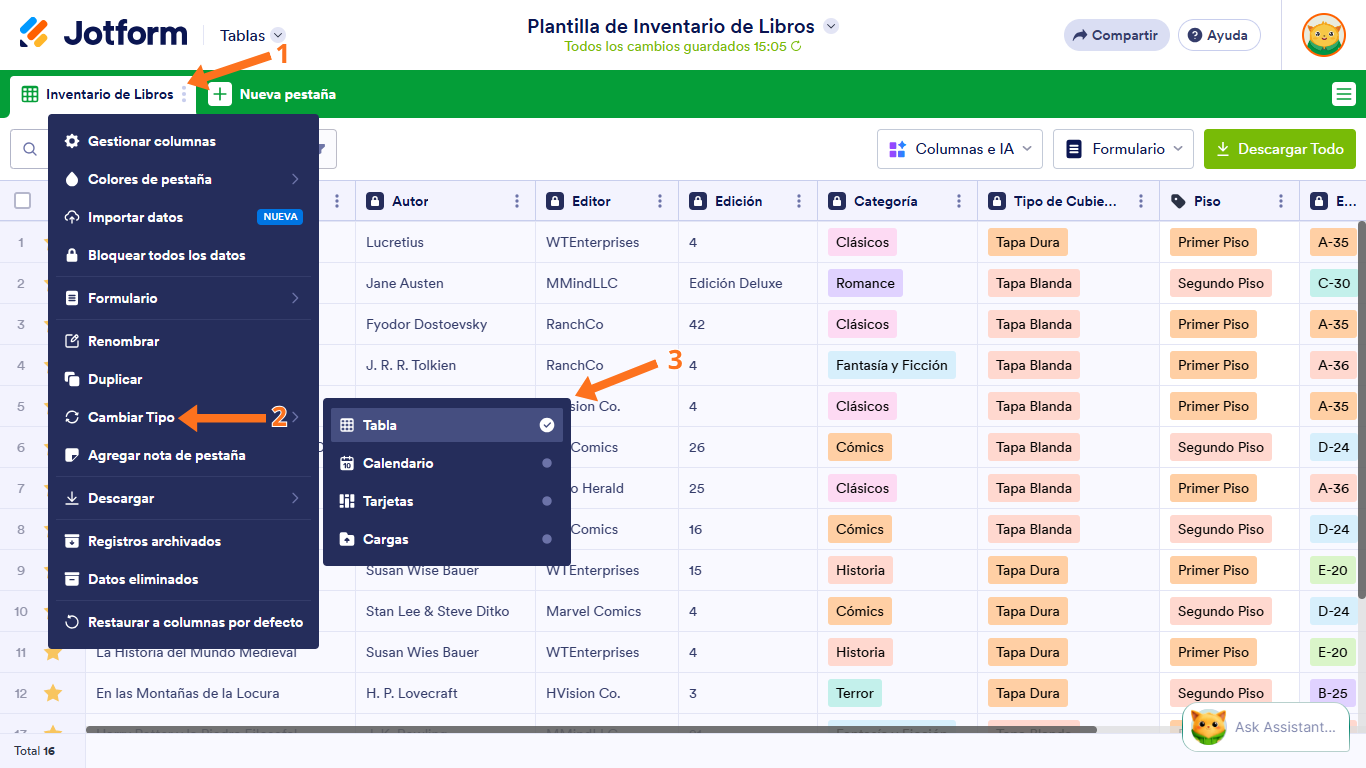1366x768 pixels.
Task: Click the Romance category tag in row 2
Action: point(865,283)
